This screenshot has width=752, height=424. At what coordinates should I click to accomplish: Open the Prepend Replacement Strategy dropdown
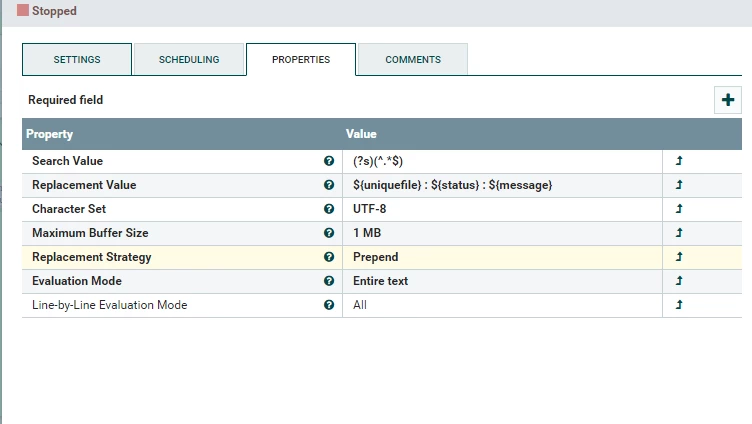click(503, 257)
